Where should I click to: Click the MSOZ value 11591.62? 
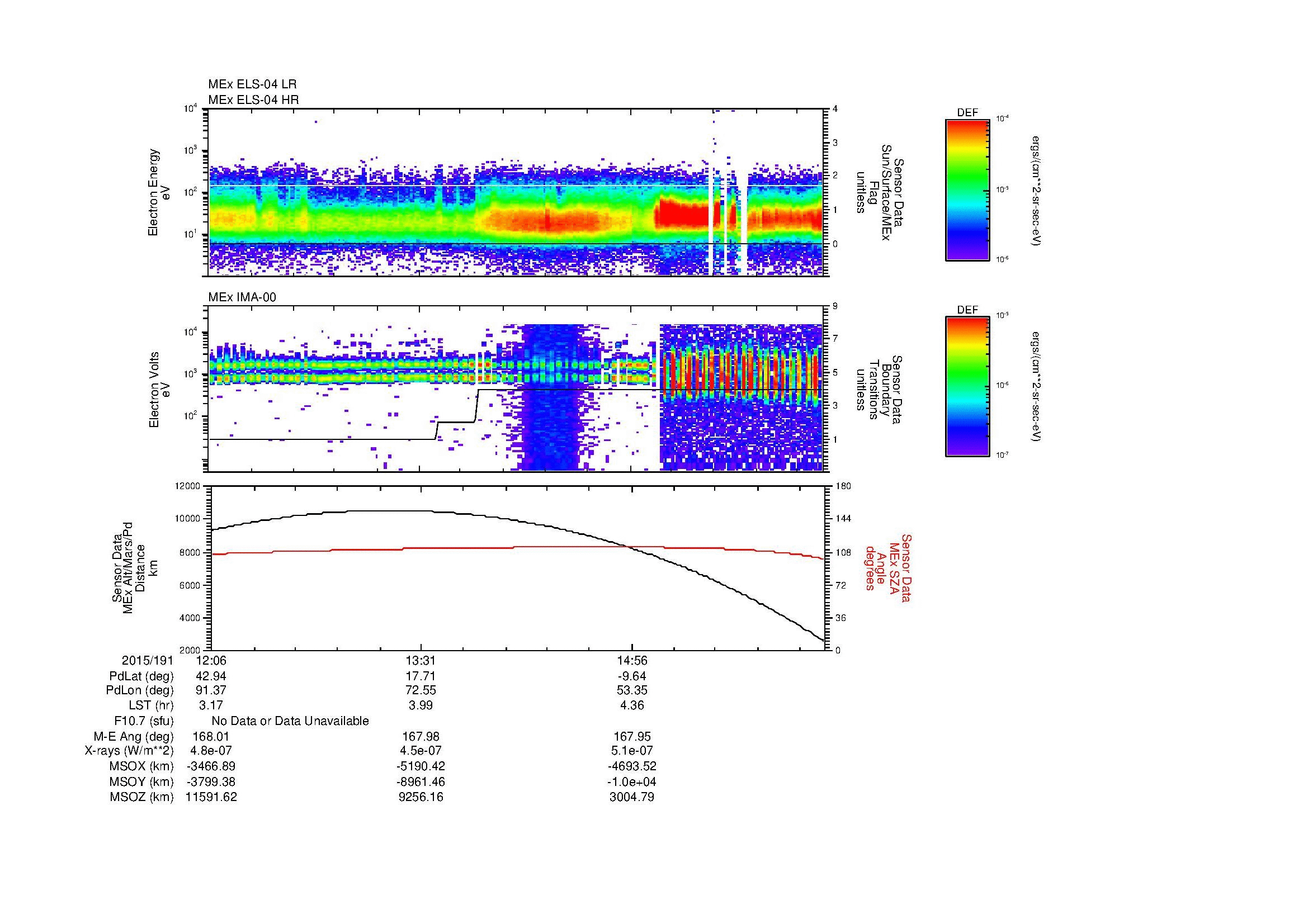(x=211, y=797)
